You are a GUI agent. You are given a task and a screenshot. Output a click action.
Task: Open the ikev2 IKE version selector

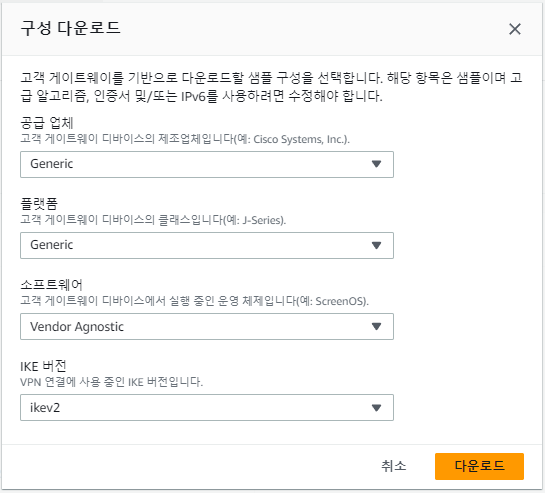tap(207, 407)
